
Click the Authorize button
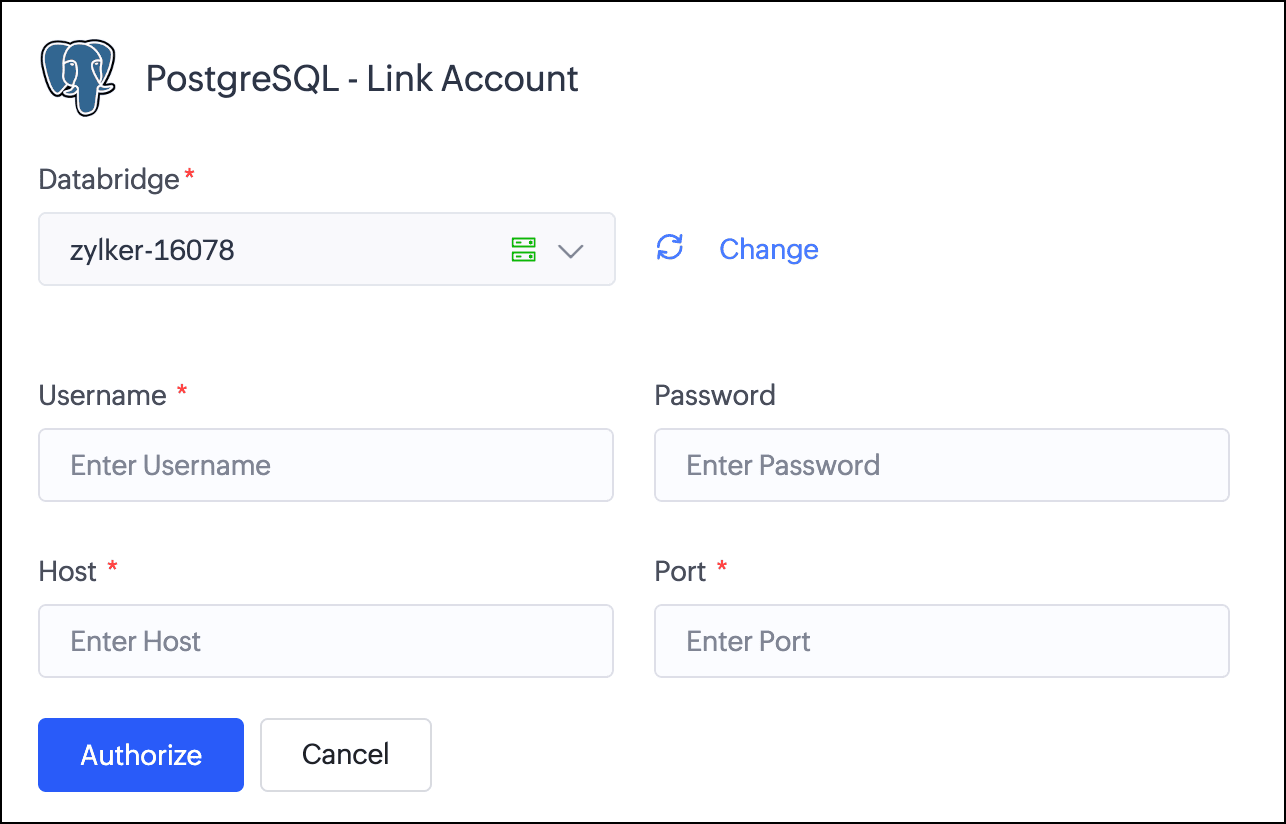point(141,755)
